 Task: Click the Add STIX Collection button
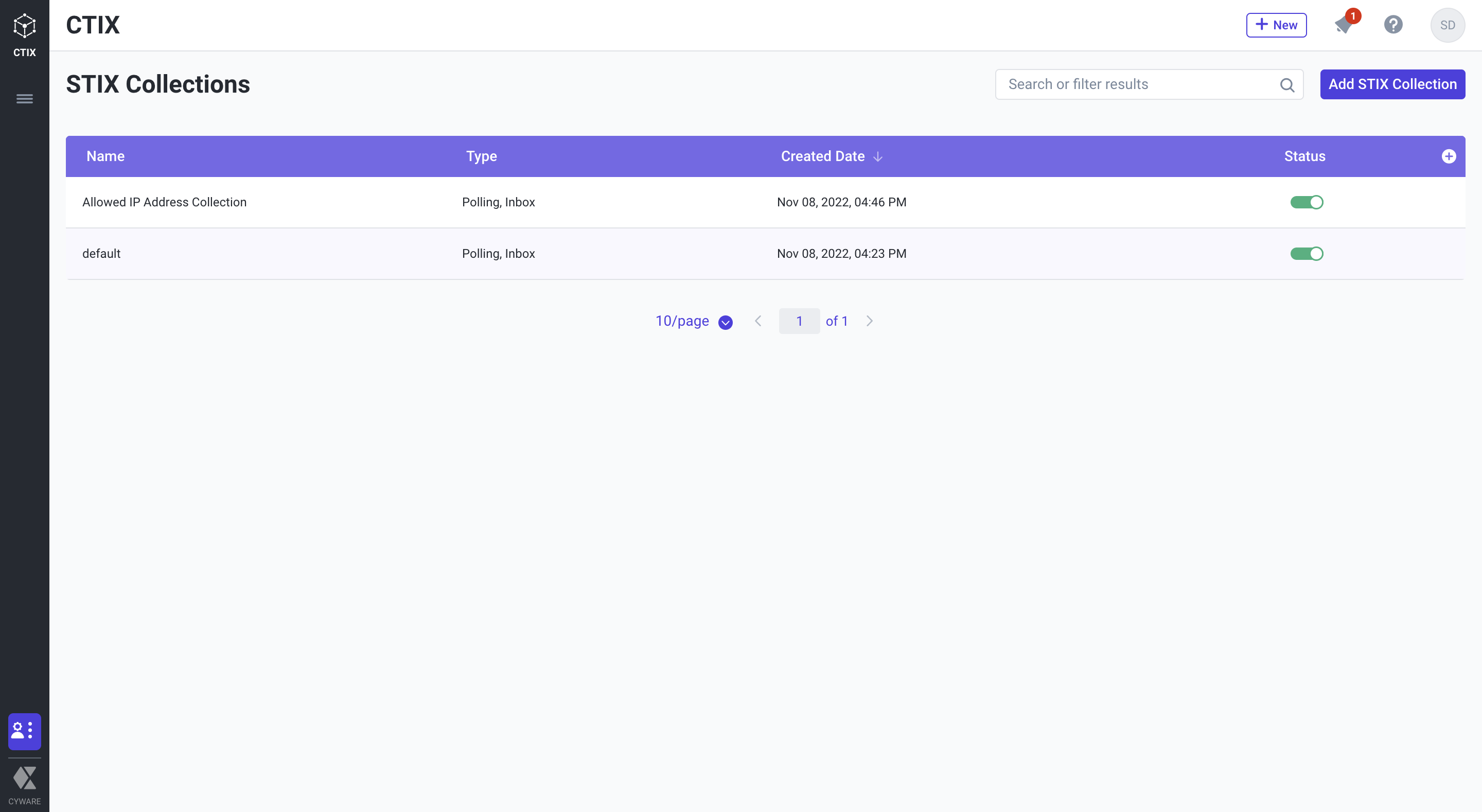1392,84
